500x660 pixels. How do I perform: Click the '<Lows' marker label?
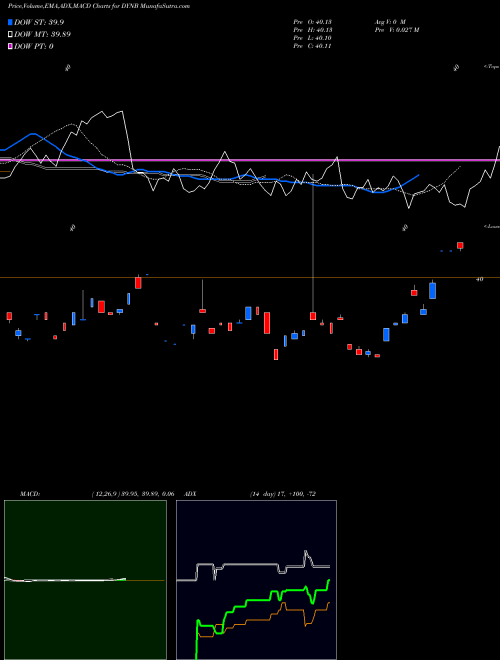point(491,226)
